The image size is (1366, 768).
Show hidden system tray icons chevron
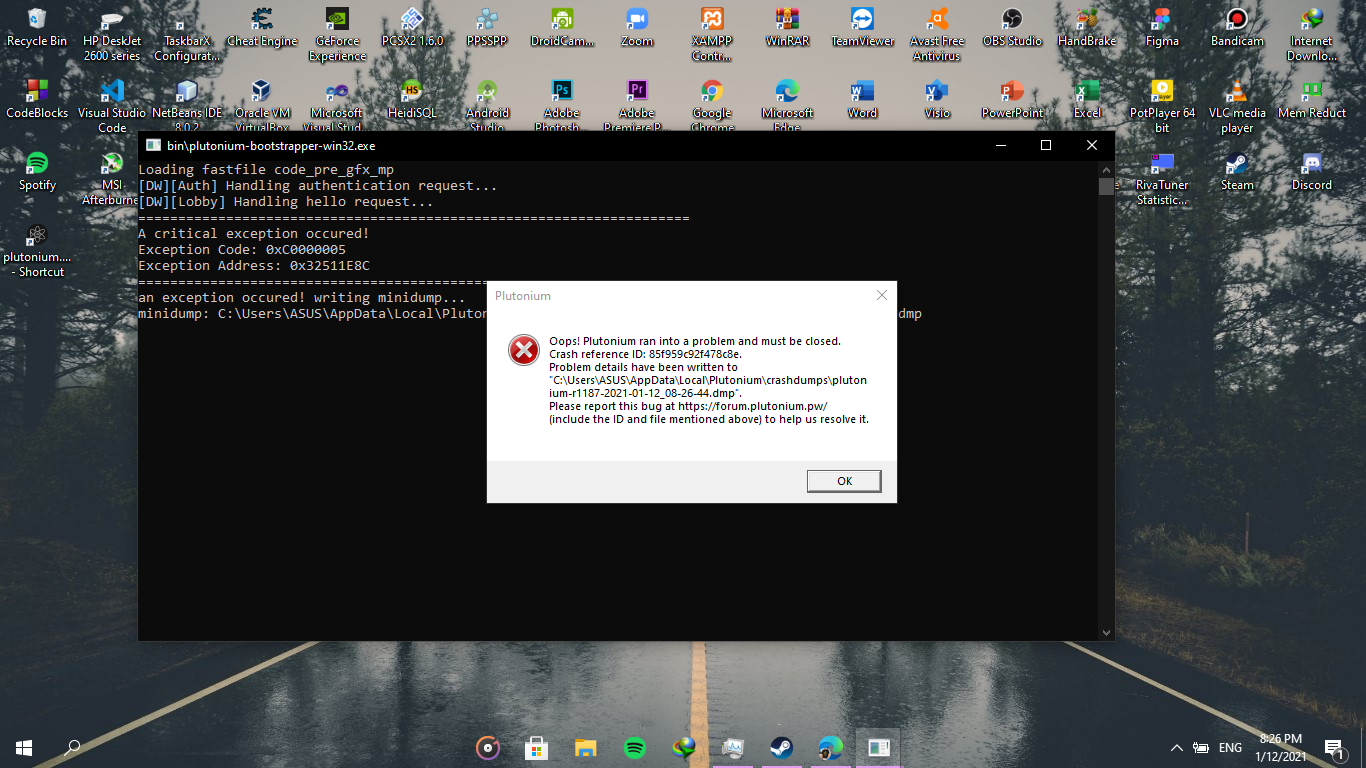pyautogui.click(x=1177, y=748)
